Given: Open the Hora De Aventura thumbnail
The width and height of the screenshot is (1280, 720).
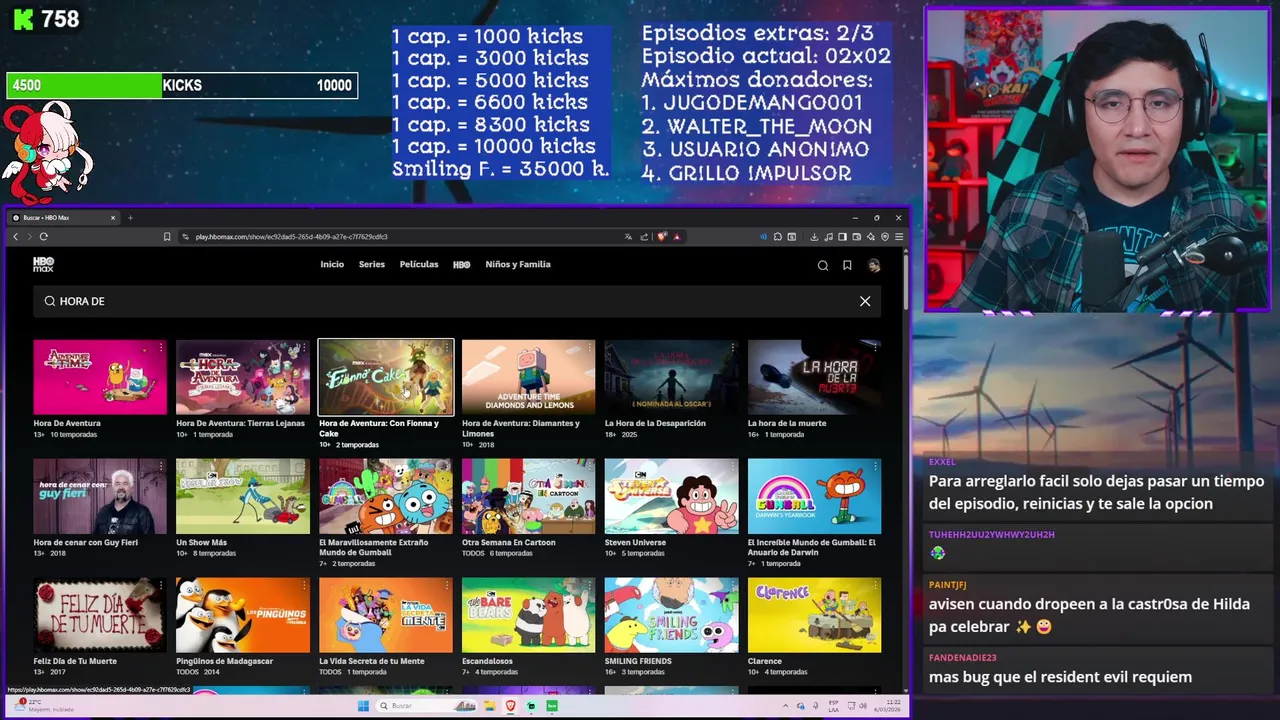Looking at the screenshot, I should pos(100,377).
